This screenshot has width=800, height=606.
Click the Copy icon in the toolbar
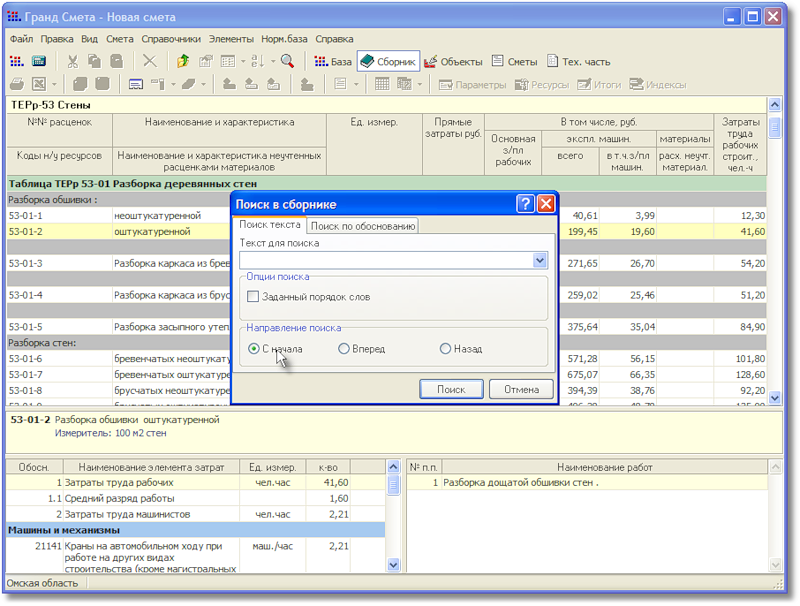[x=94, y=62]
